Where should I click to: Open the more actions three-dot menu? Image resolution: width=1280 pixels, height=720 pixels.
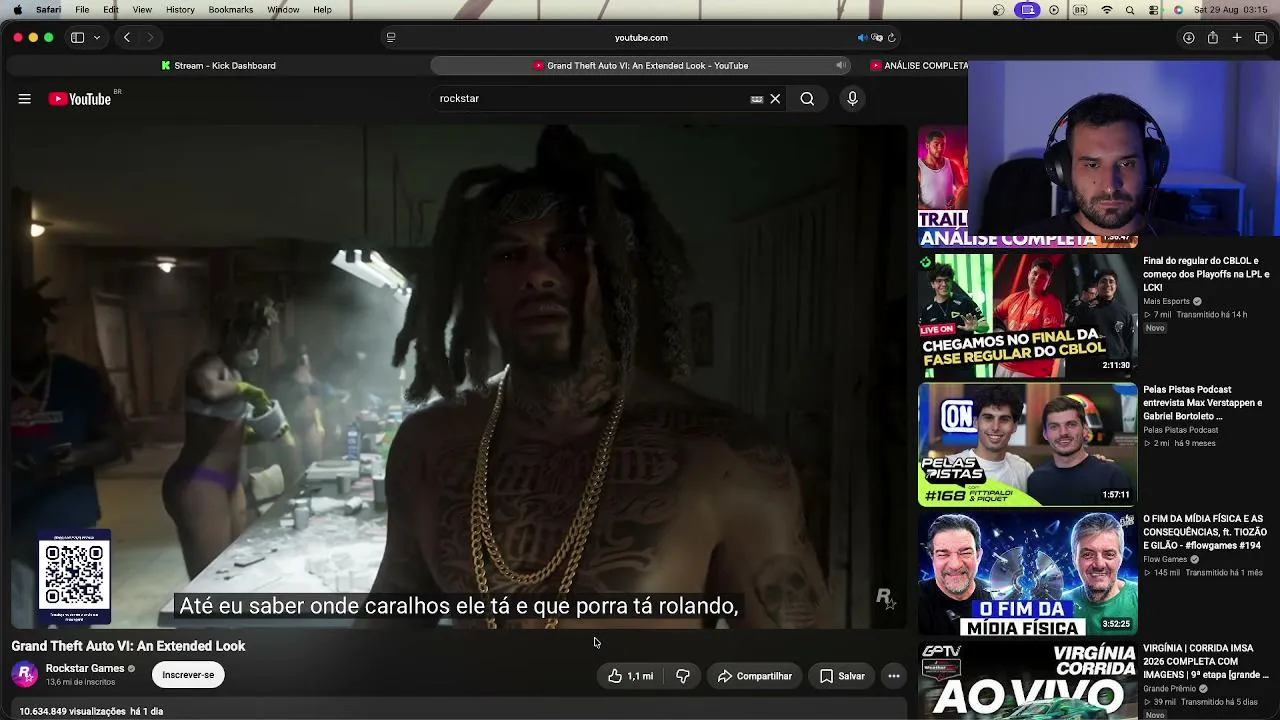coord(894,676)
